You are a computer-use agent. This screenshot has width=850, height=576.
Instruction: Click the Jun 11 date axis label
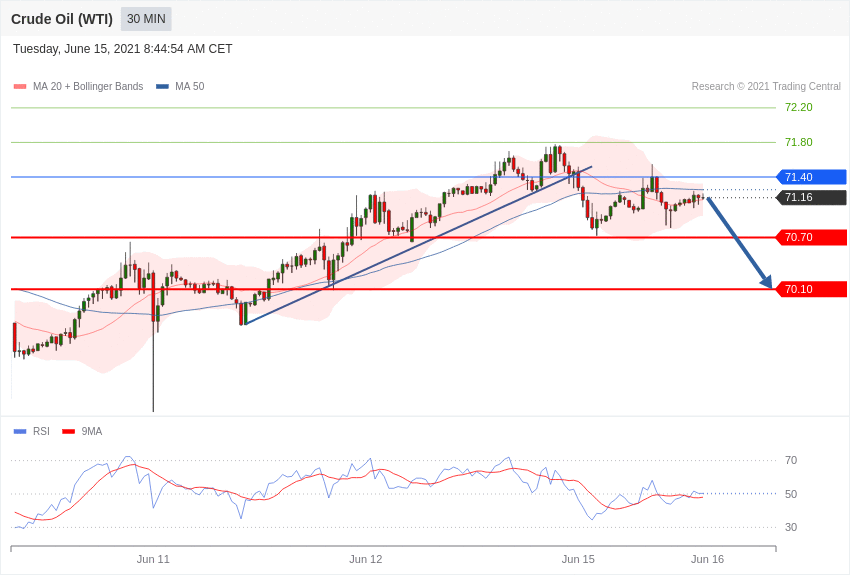(153, 559)
